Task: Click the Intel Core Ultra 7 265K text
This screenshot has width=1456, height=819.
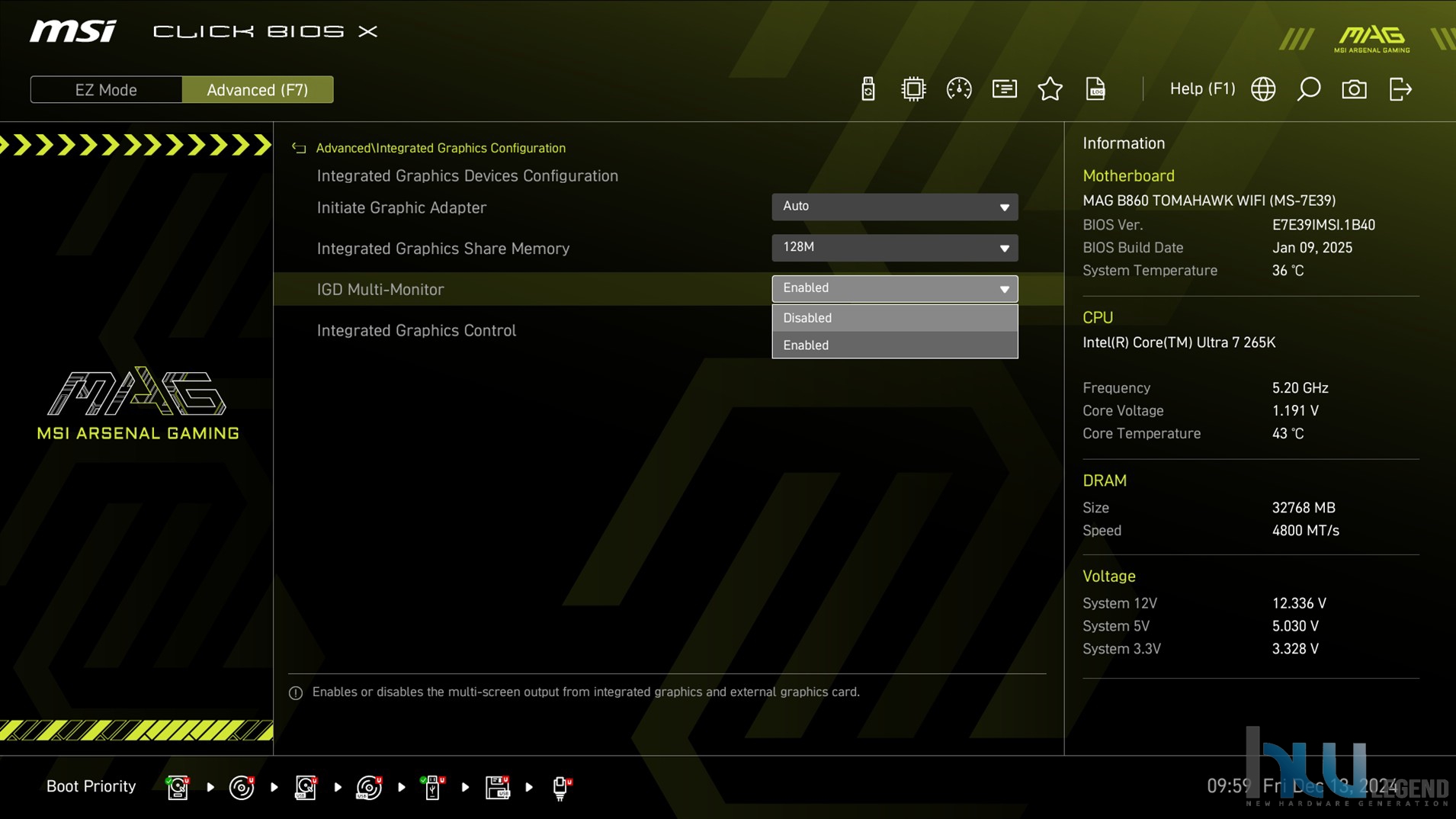Action: tap(1179, 342)
